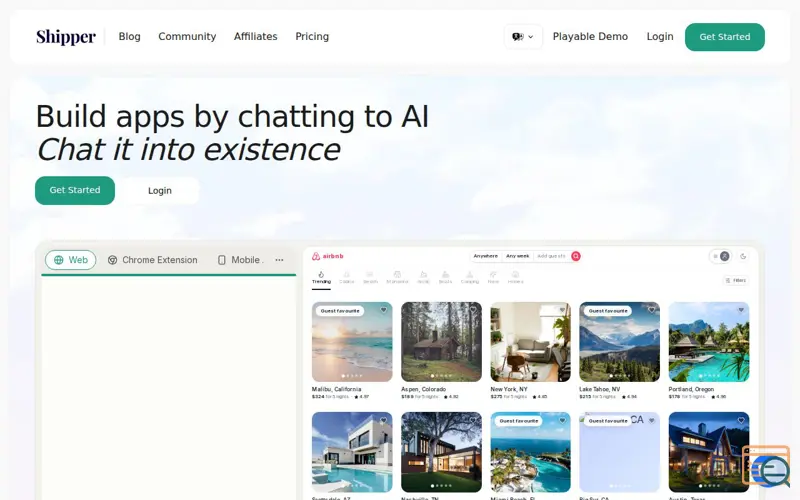
Task: Click the Aspen, Colorado title text
Action: click(423, 389)
